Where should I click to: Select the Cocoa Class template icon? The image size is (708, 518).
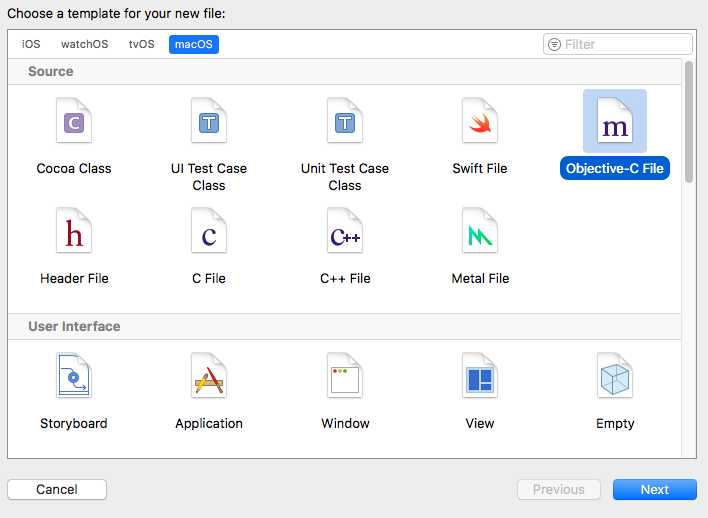pos(74,120)
